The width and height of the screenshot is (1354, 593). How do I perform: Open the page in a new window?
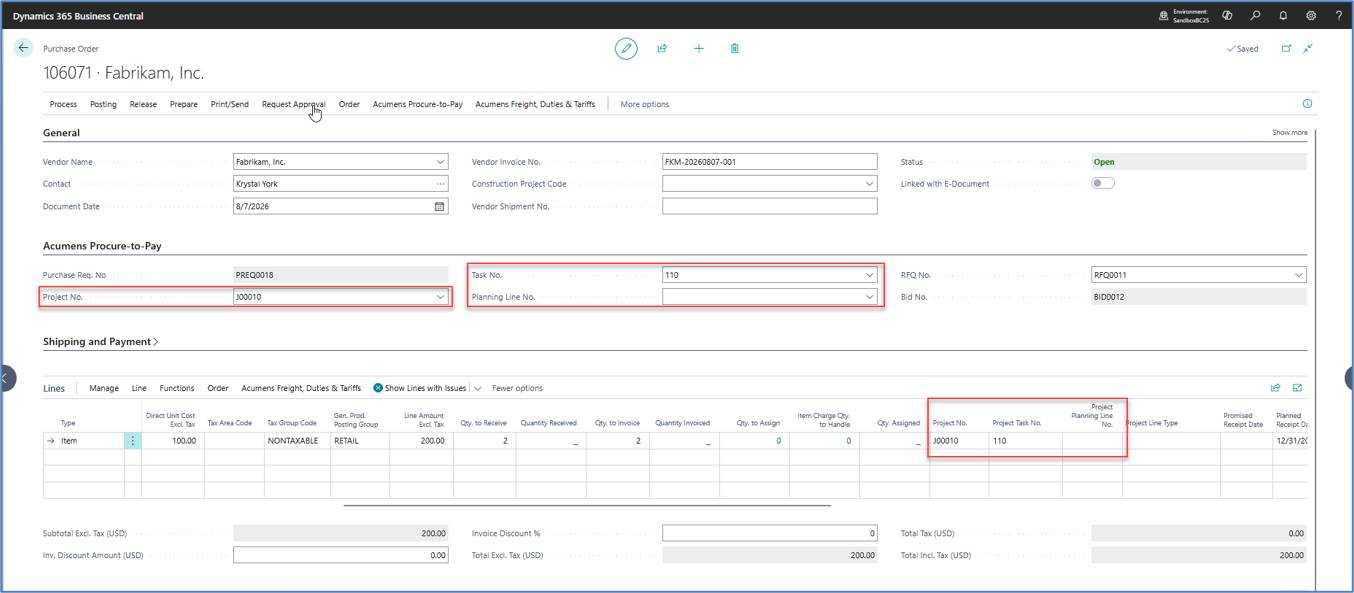point(1286,48)
